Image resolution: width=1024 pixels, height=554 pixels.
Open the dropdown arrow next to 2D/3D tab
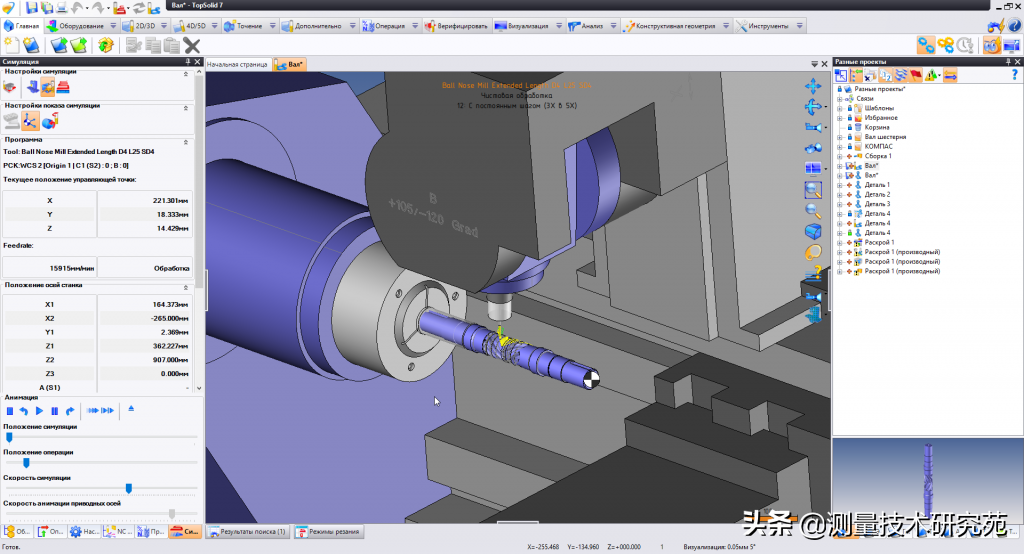pos(163,26)
